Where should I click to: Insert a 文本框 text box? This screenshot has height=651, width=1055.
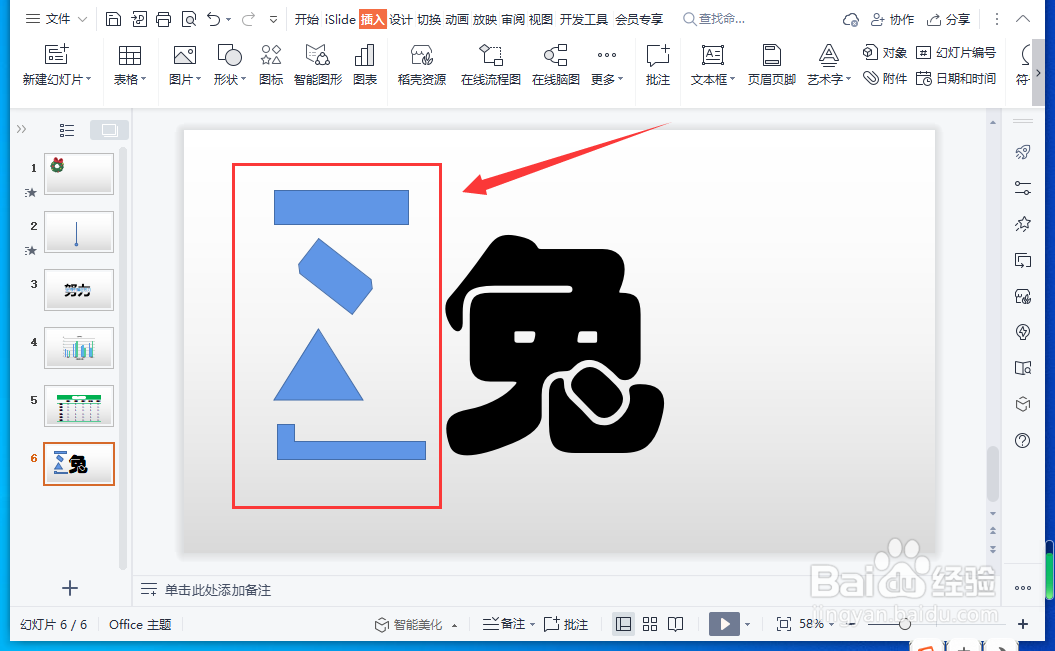click(713, 65)
